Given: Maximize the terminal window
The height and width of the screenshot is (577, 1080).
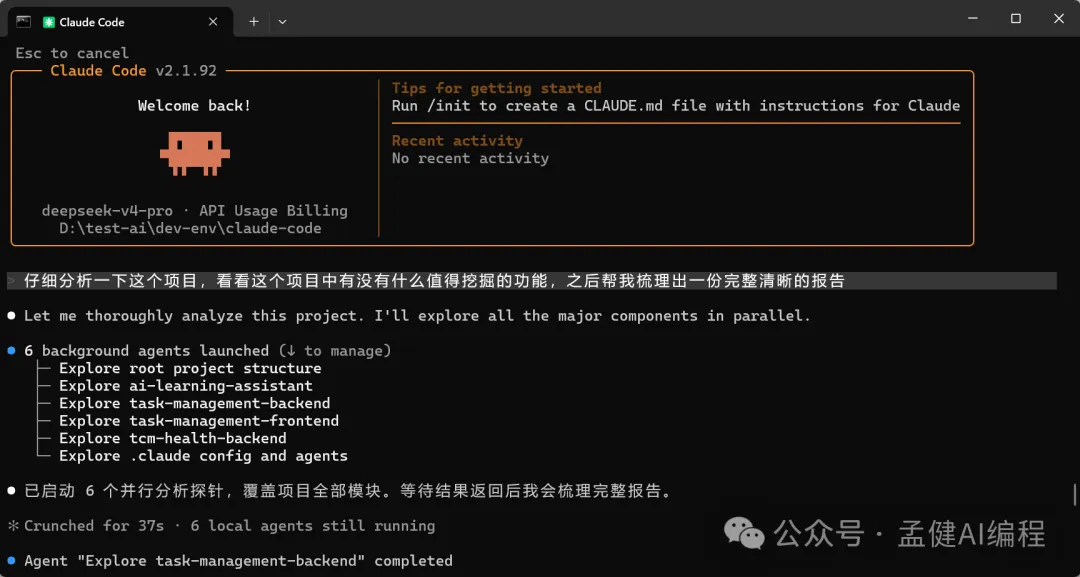Looking at the screenshot, I should point(1015,19).
